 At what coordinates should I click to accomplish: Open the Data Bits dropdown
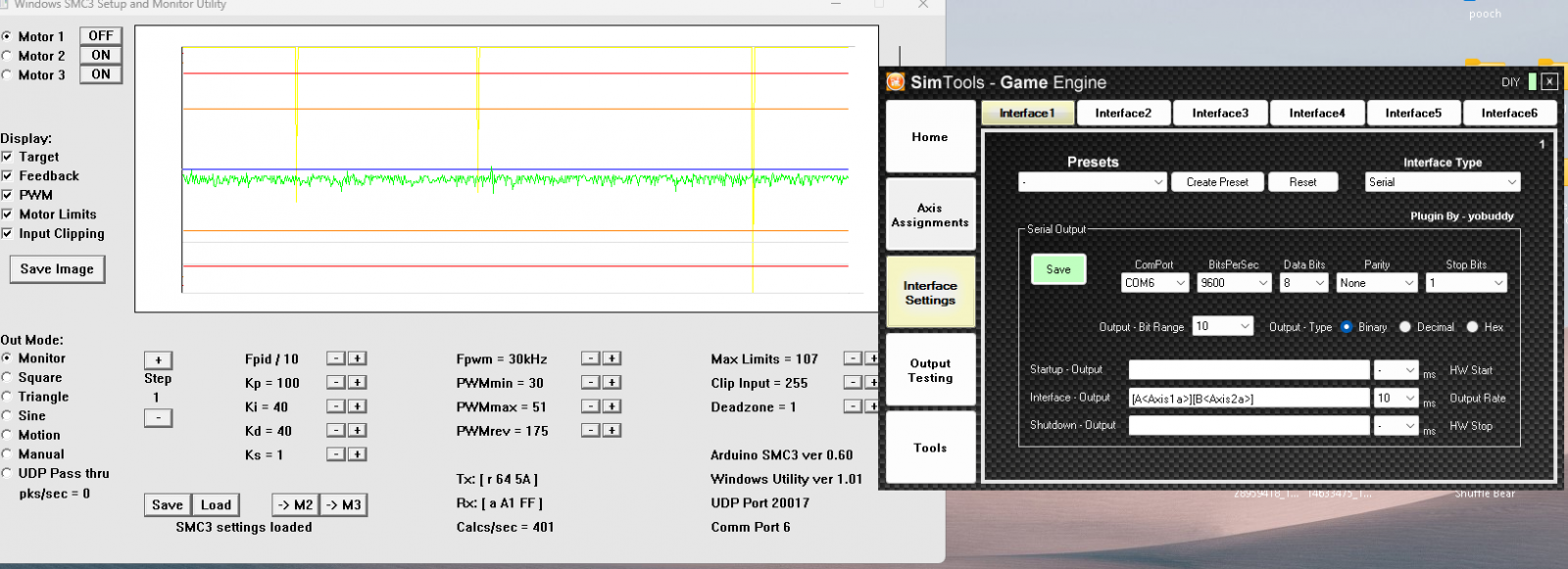click(x=1304, y=283)
